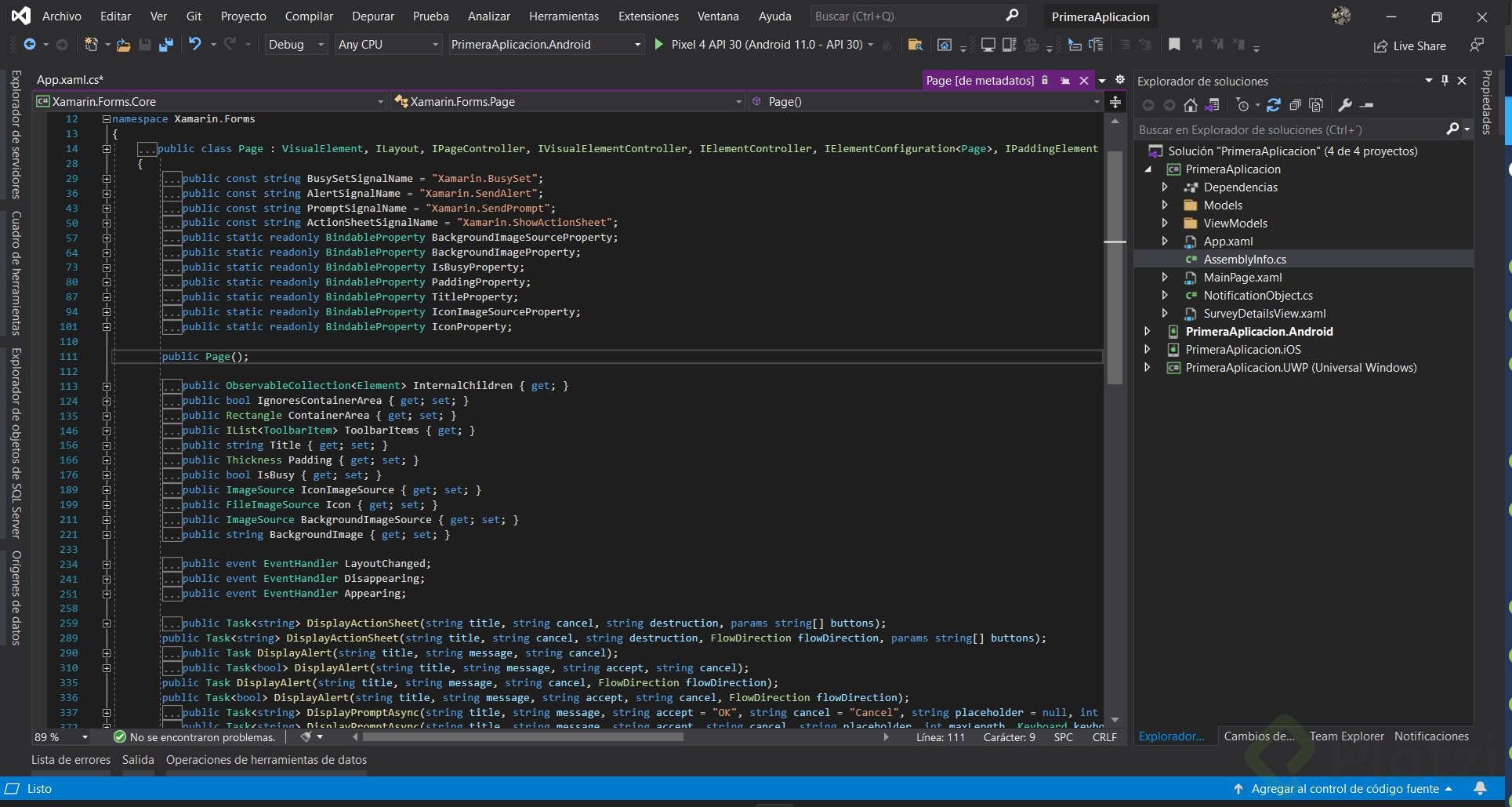Open properties via the wrench icon
This screenshot has width=1512, height=807.
point(1345,105)
